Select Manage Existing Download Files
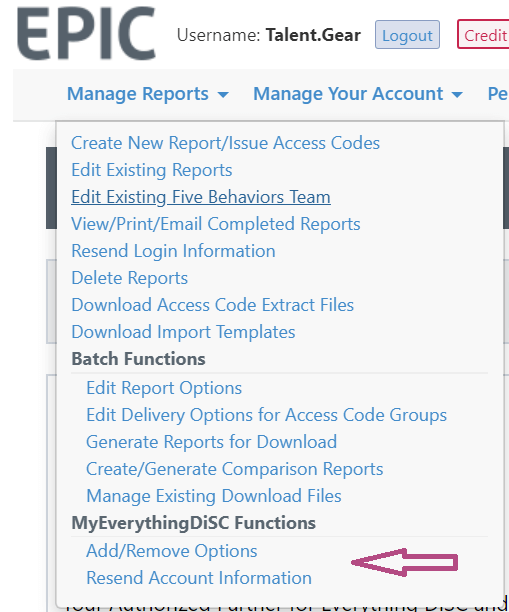The image size is (509, 612). pos(214,496)
